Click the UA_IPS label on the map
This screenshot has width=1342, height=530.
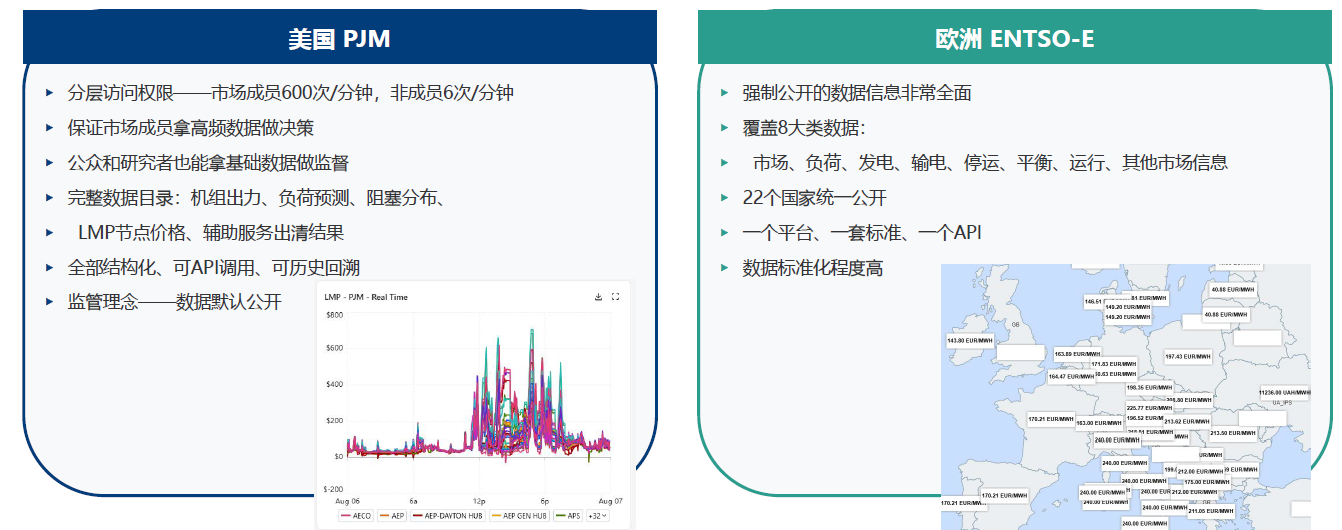pyautogui.click(x=1281, y=403)
